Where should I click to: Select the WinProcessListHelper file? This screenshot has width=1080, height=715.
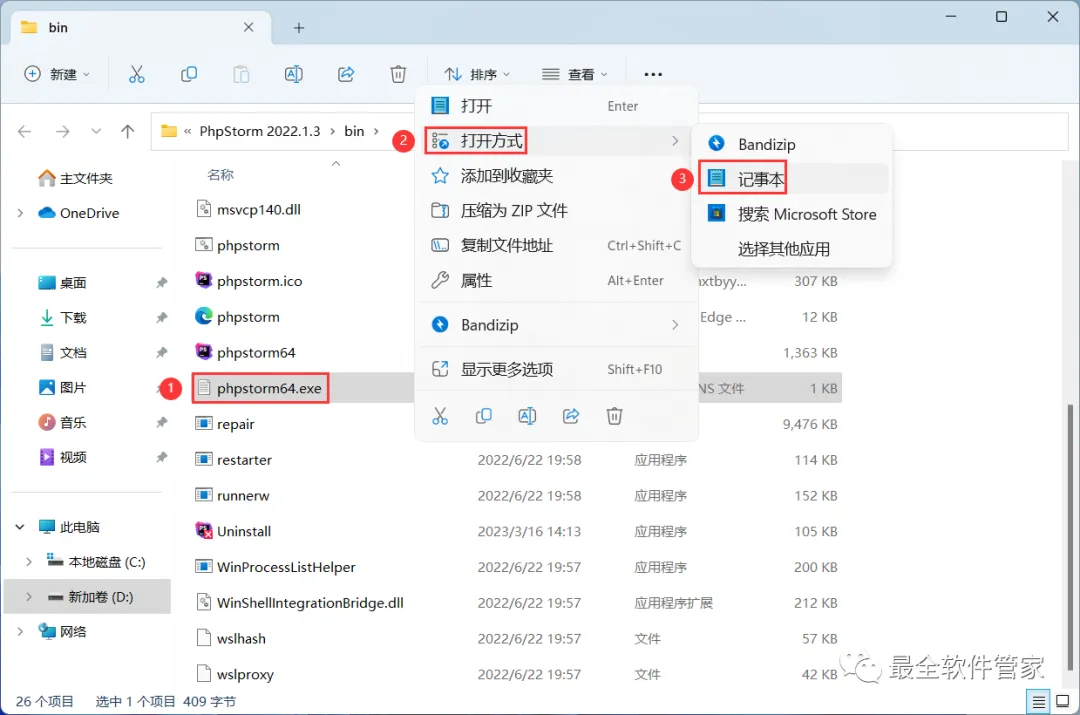point(276,567)
